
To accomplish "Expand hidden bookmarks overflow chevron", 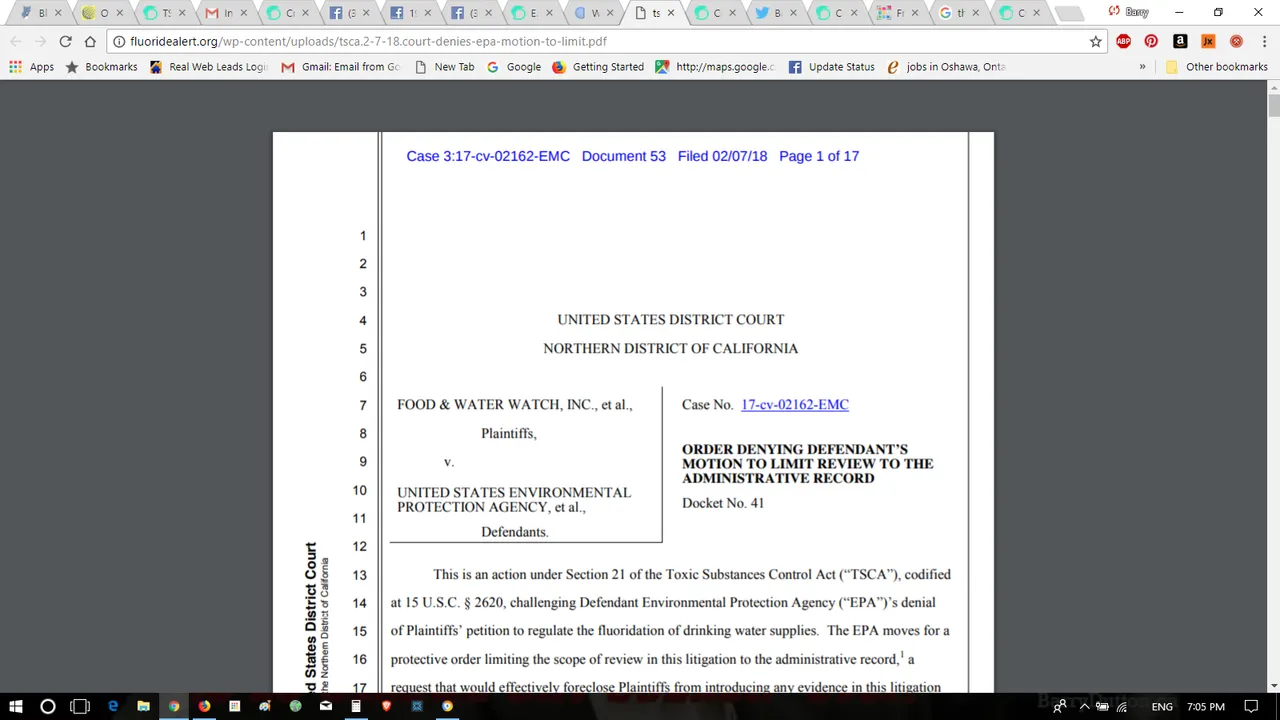I will click(1142, 67).
